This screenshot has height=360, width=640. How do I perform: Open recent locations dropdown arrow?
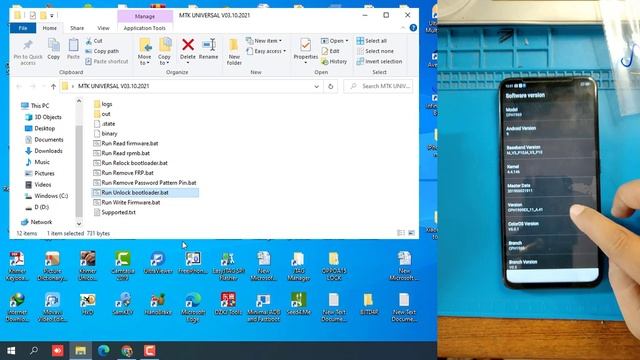tap(44, 86)
